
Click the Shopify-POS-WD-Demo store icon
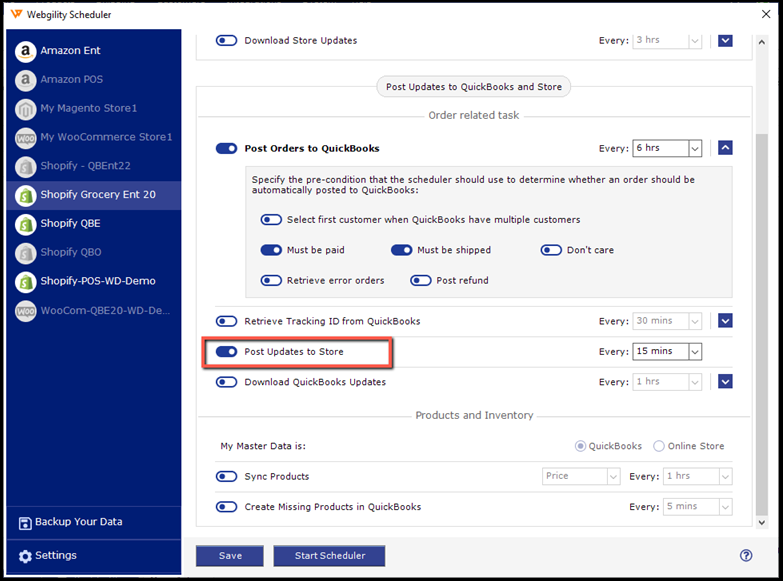coord(25,282)
